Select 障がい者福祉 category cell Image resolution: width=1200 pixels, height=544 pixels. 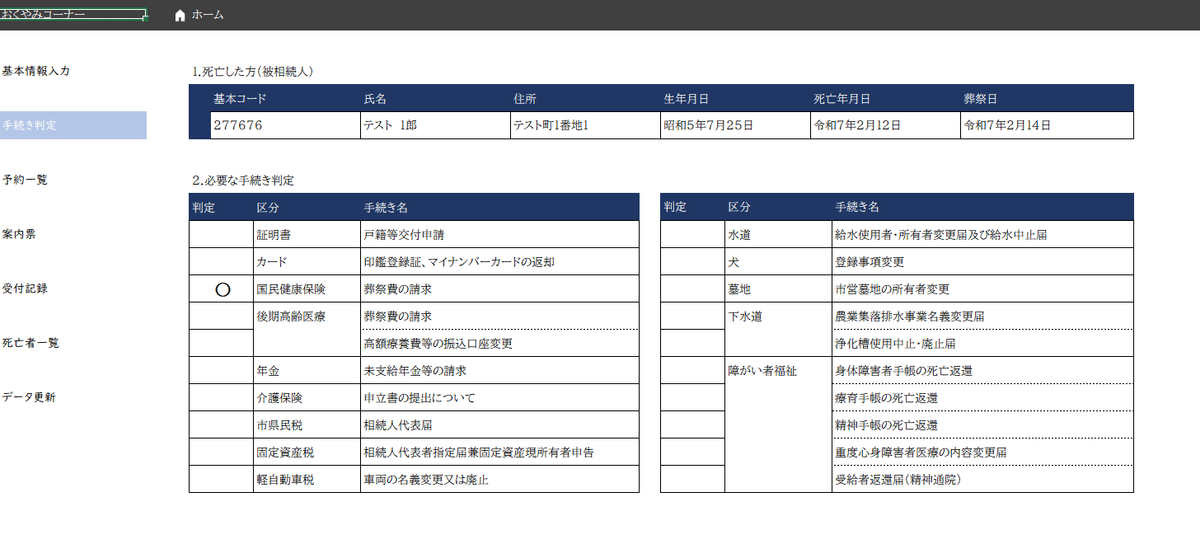(x=777, y=424)
